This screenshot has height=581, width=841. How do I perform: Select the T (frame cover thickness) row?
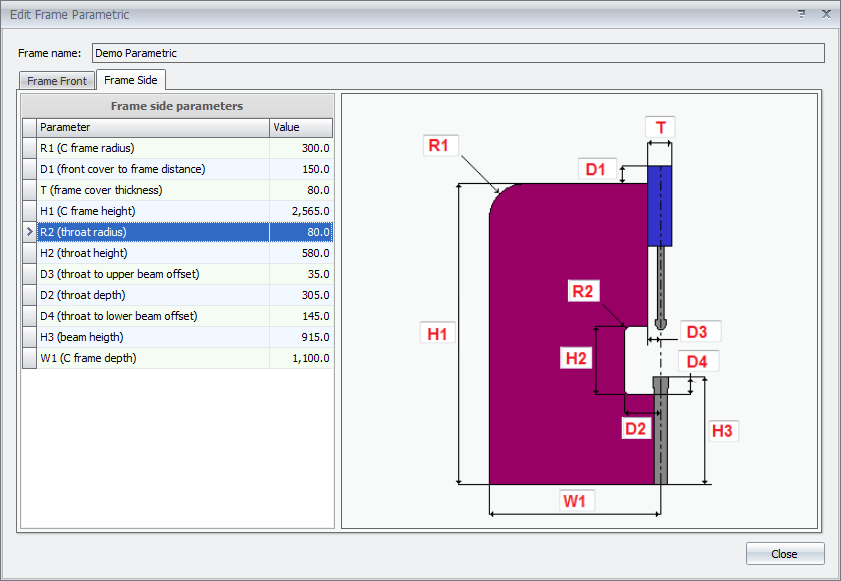click(153, 190)
